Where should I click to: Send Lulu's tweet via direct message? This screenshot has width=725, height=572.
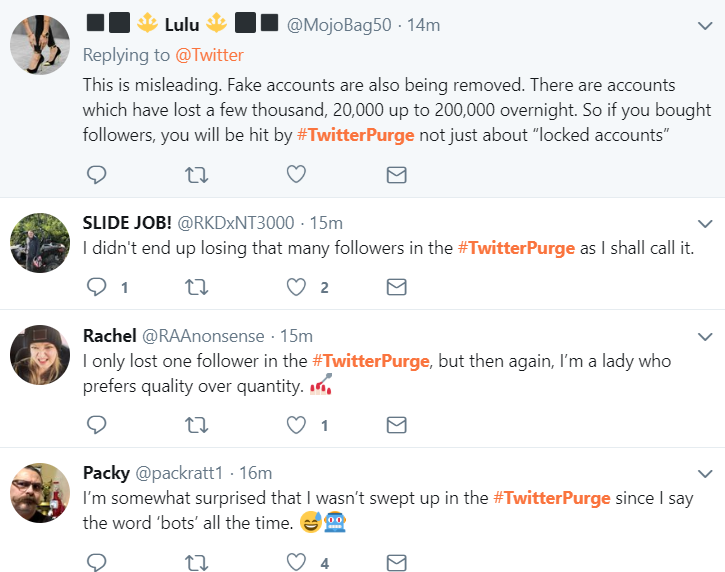coord(396,175)
